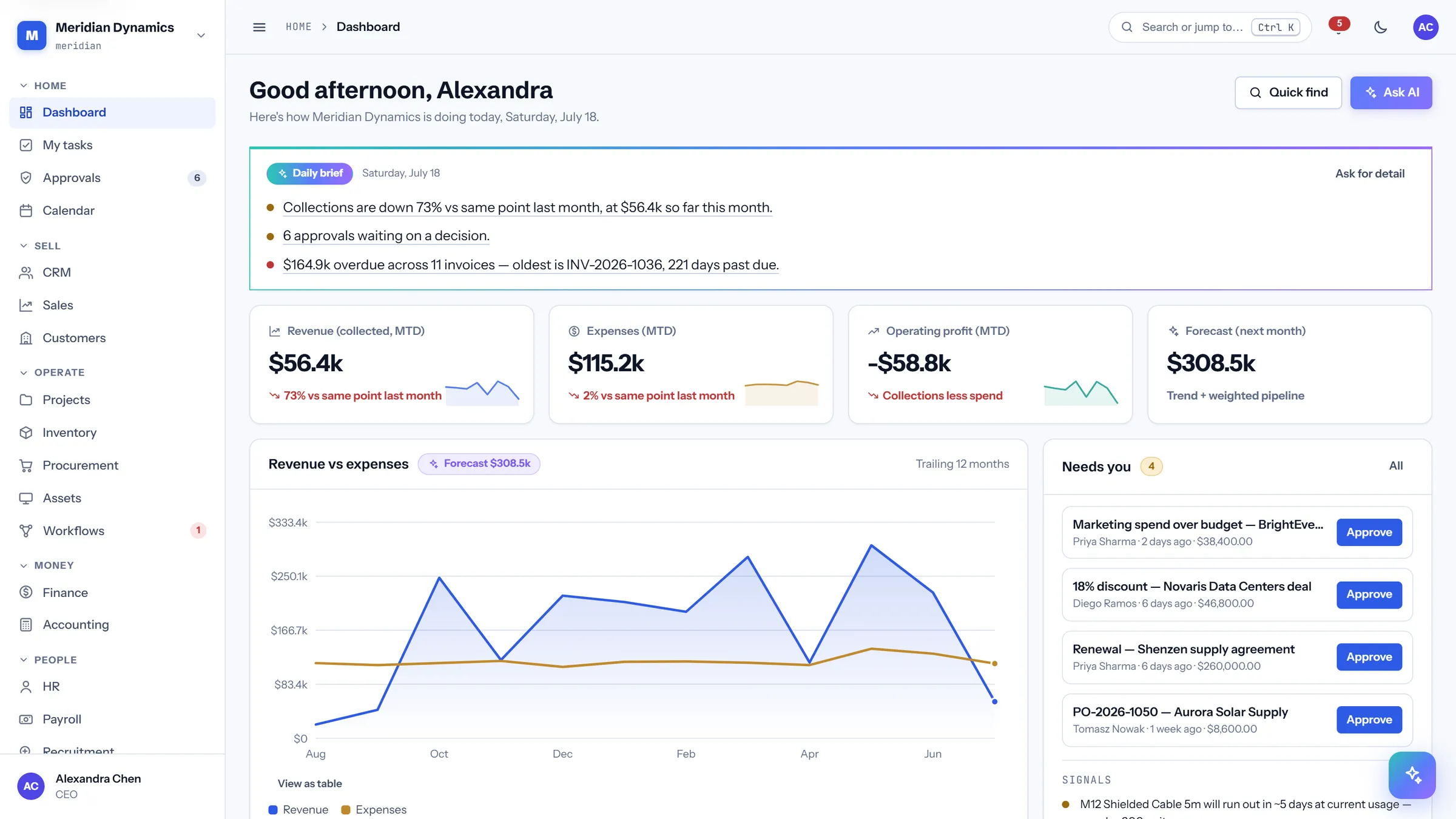Click the Customers building icon

point(25,338)
